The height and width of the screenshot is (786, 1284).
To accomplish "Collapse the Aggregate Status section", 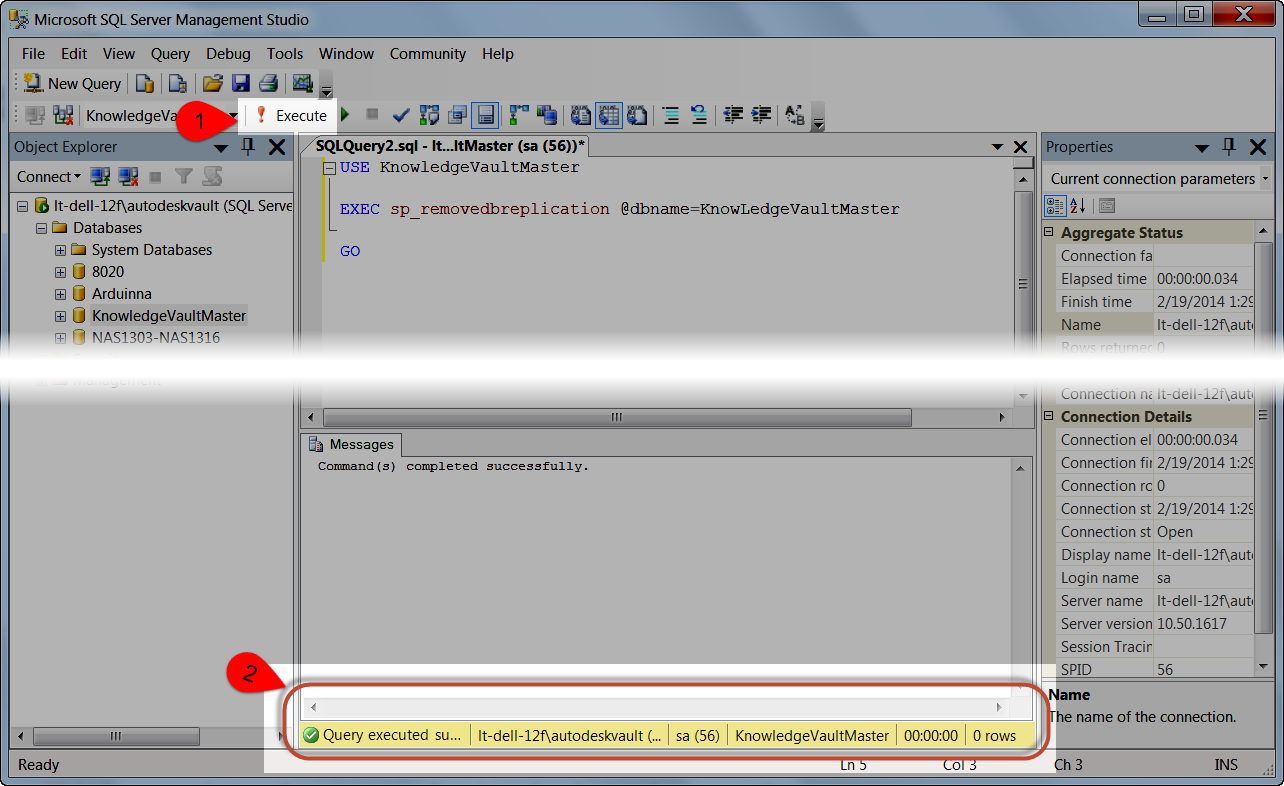I will click(1050, 232).
